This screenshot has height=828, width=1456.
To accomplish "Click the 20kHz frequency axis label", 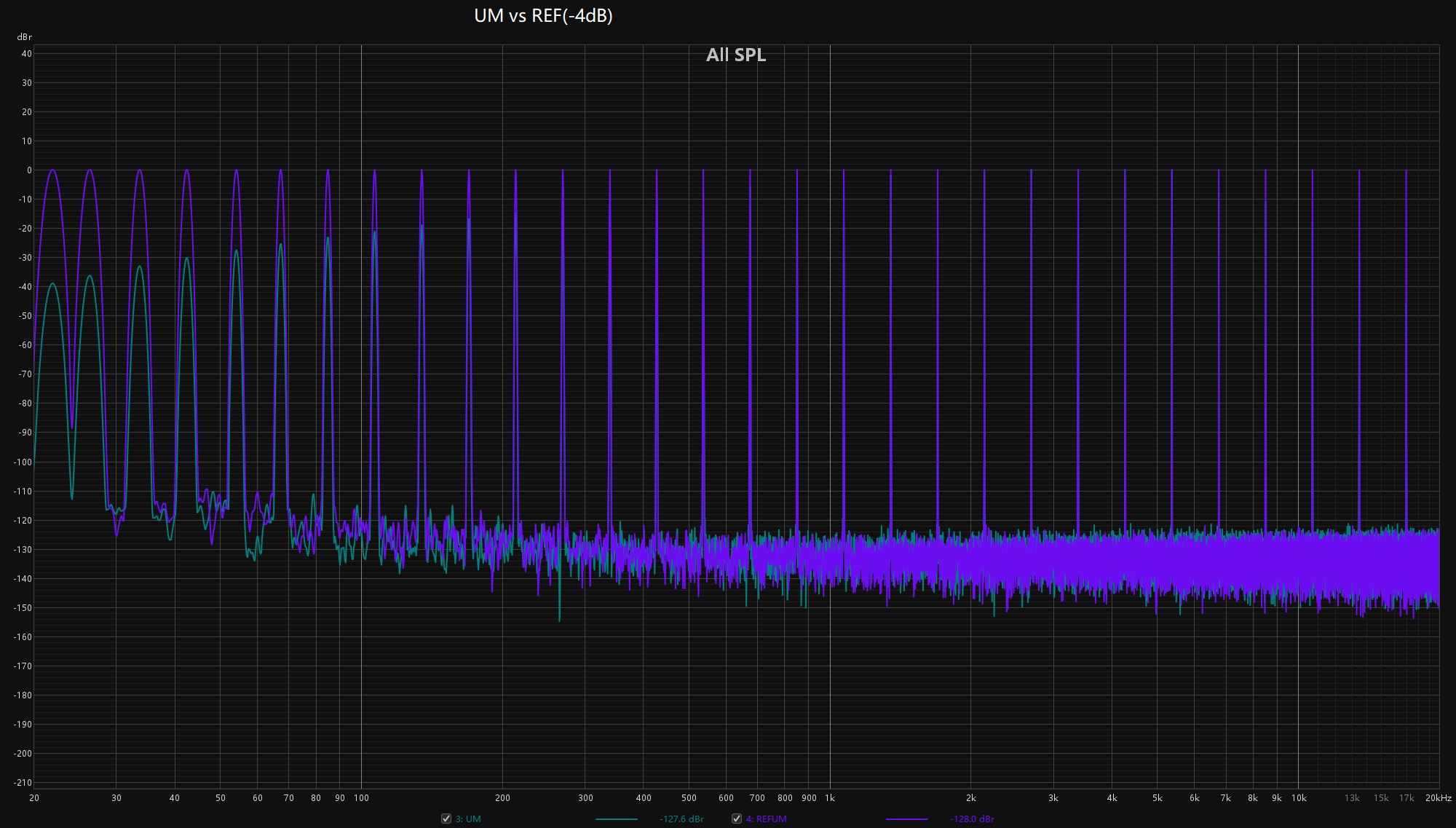I will tap(1439, 798).
